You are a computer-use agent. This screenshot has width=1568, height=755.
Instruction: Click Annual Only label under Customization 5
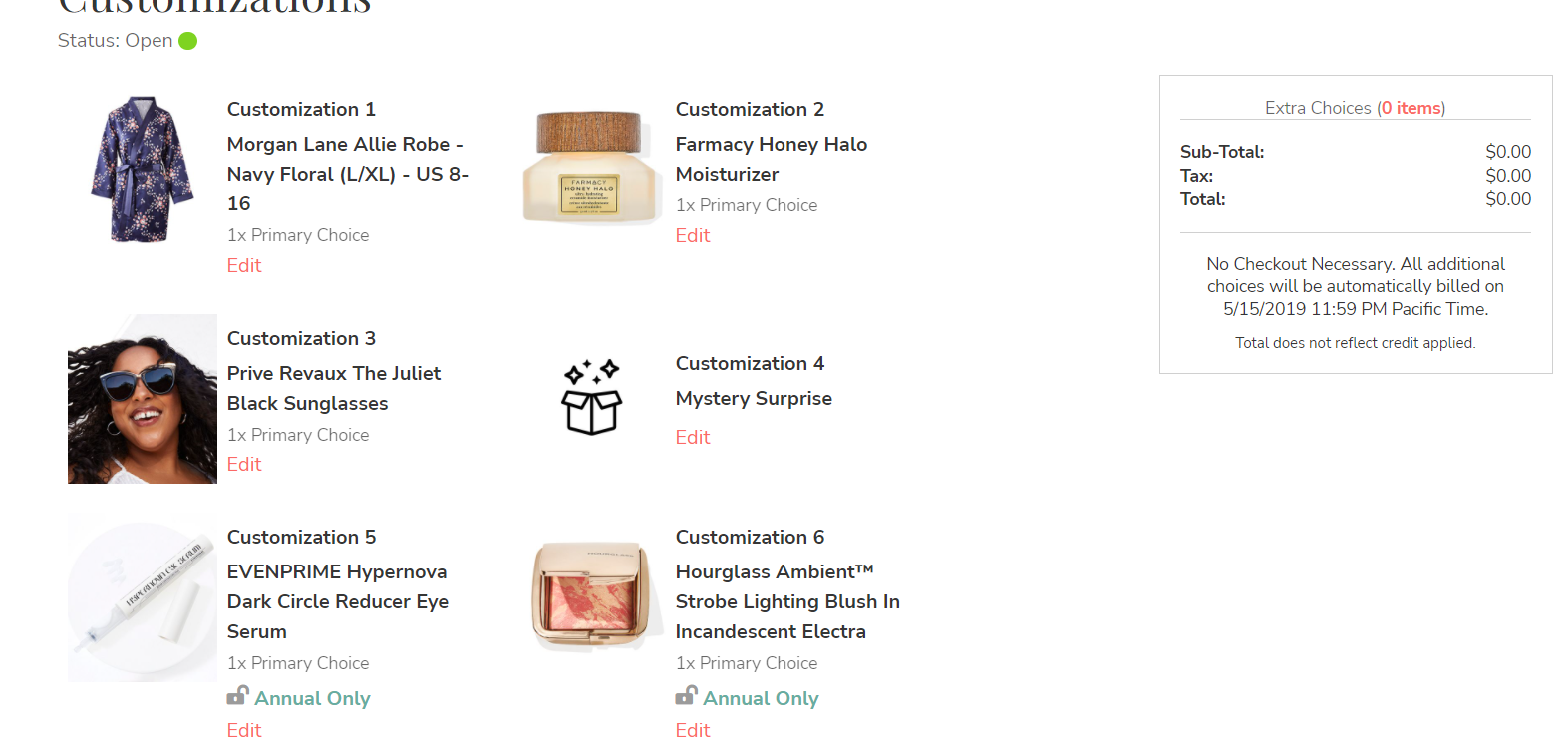pos(312,699)
